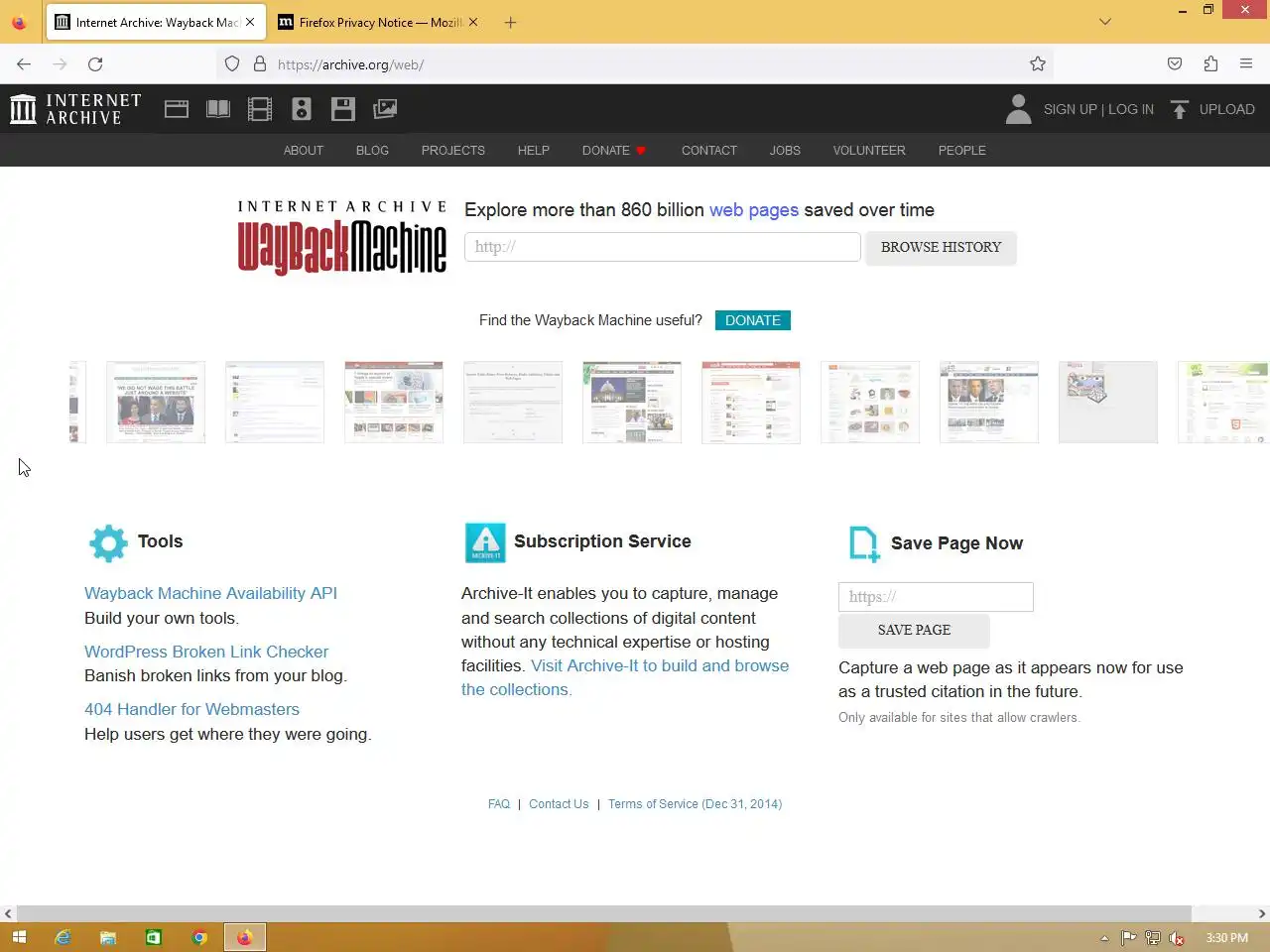Open the Terms of Service footer link

tap(695, 804)
